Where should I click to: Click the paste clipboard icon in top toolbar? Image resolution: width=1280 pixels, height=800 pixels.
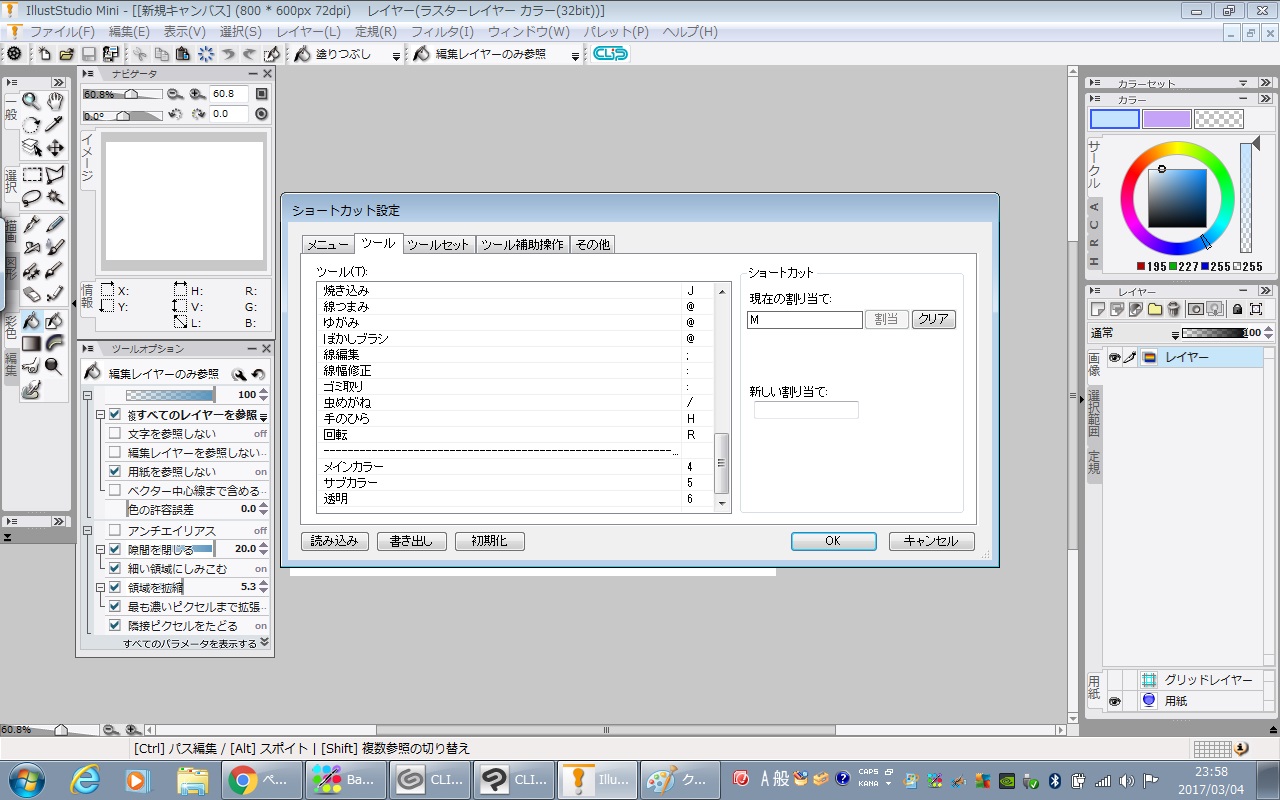(183, 54)
